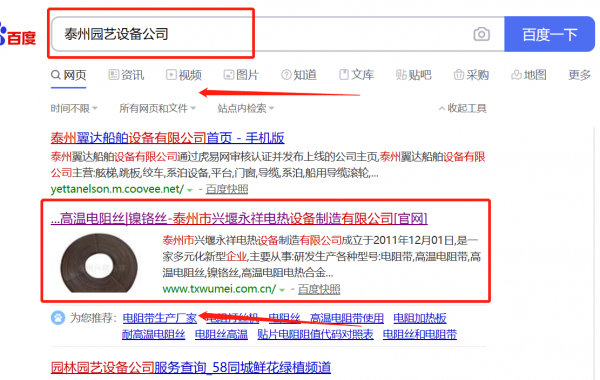Open result 园林园艺设备公司服务查询_58同城鲜花绿植频道
Viewport: 600px width, 380px height.
click(x=191, y=367)
